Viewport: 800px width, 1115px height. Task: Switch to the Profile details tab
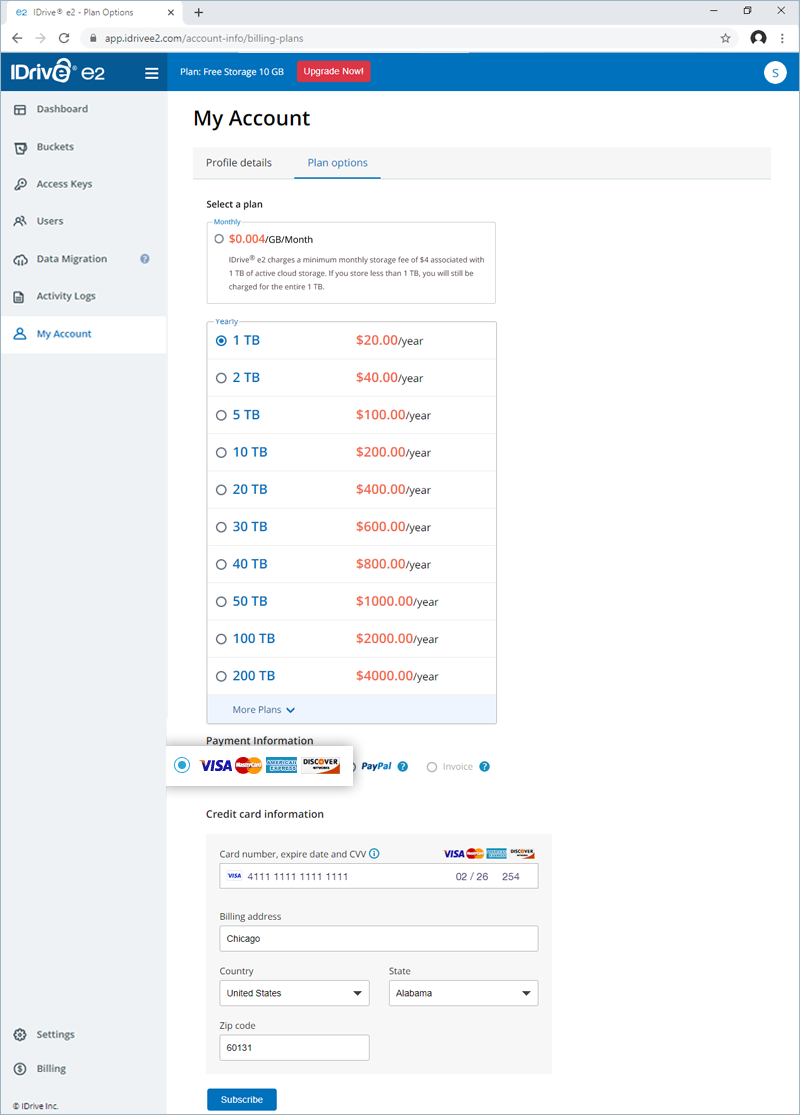(x=239, y=162)
